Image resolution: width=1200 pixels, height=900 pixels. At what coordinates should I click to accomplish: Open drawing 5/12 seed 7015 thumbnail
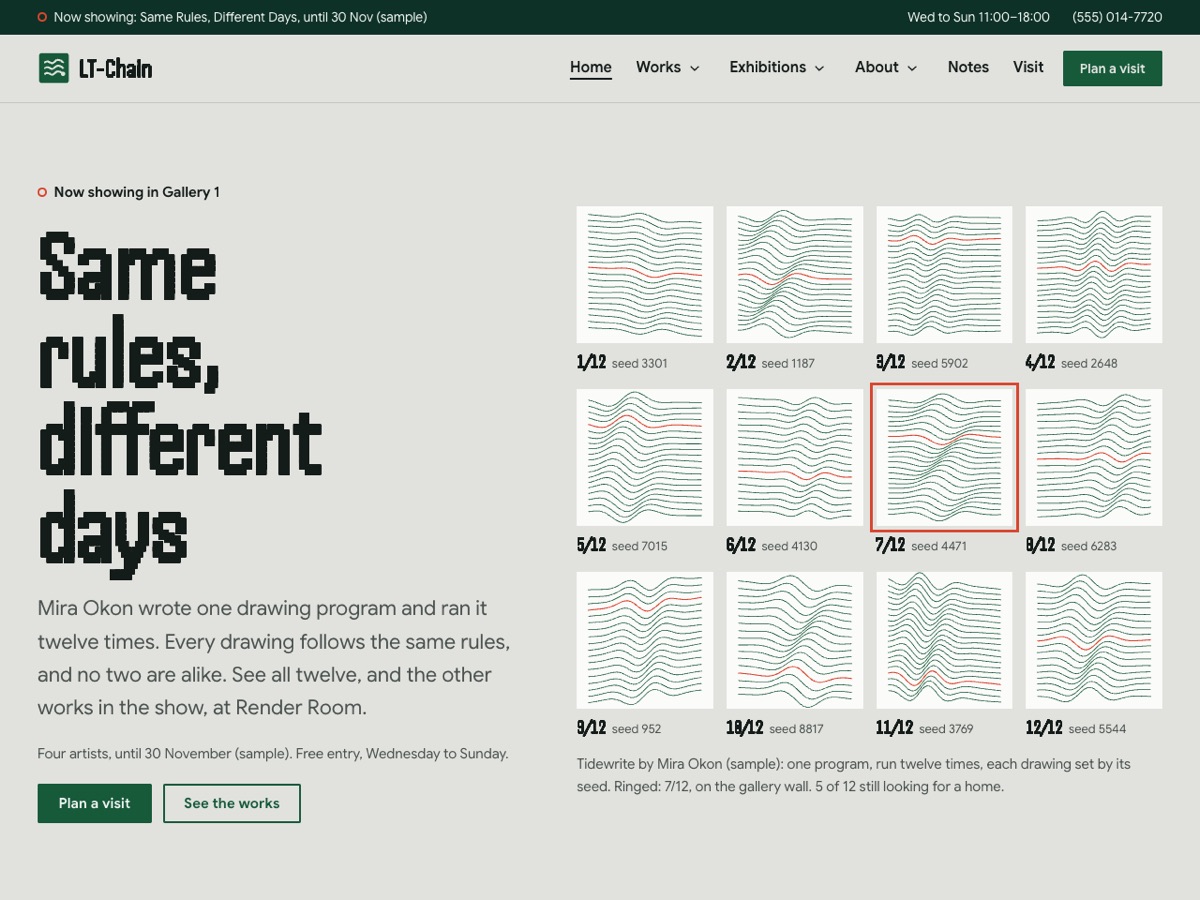(x=645, y=457)
